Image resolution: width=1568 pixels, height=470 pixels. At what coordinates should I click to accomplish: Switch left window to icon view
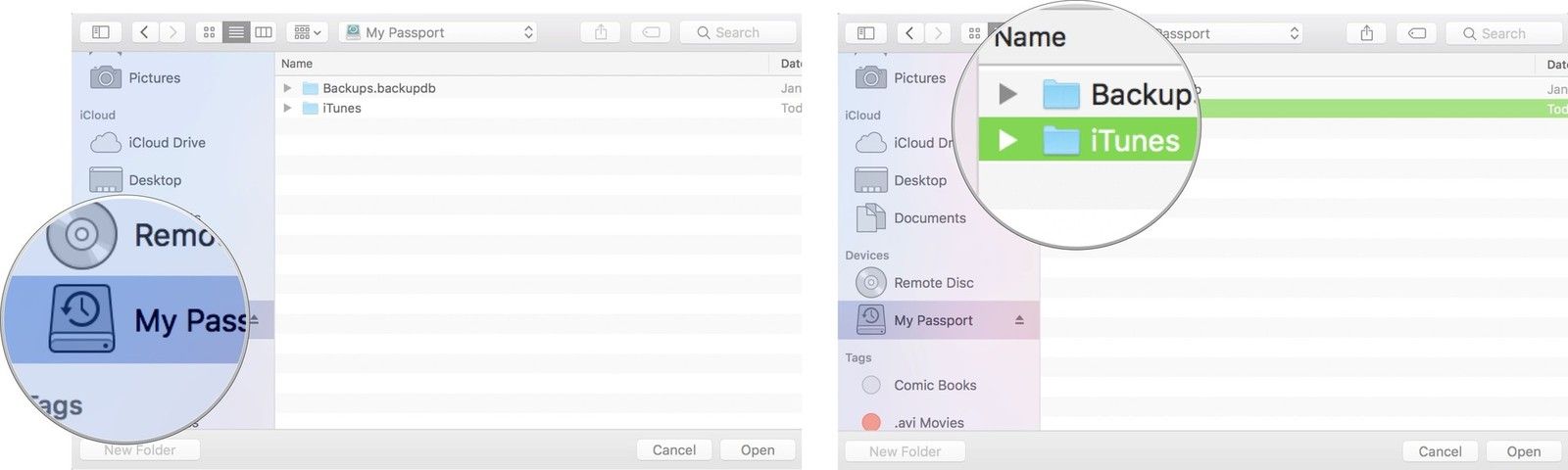[209, 32]
